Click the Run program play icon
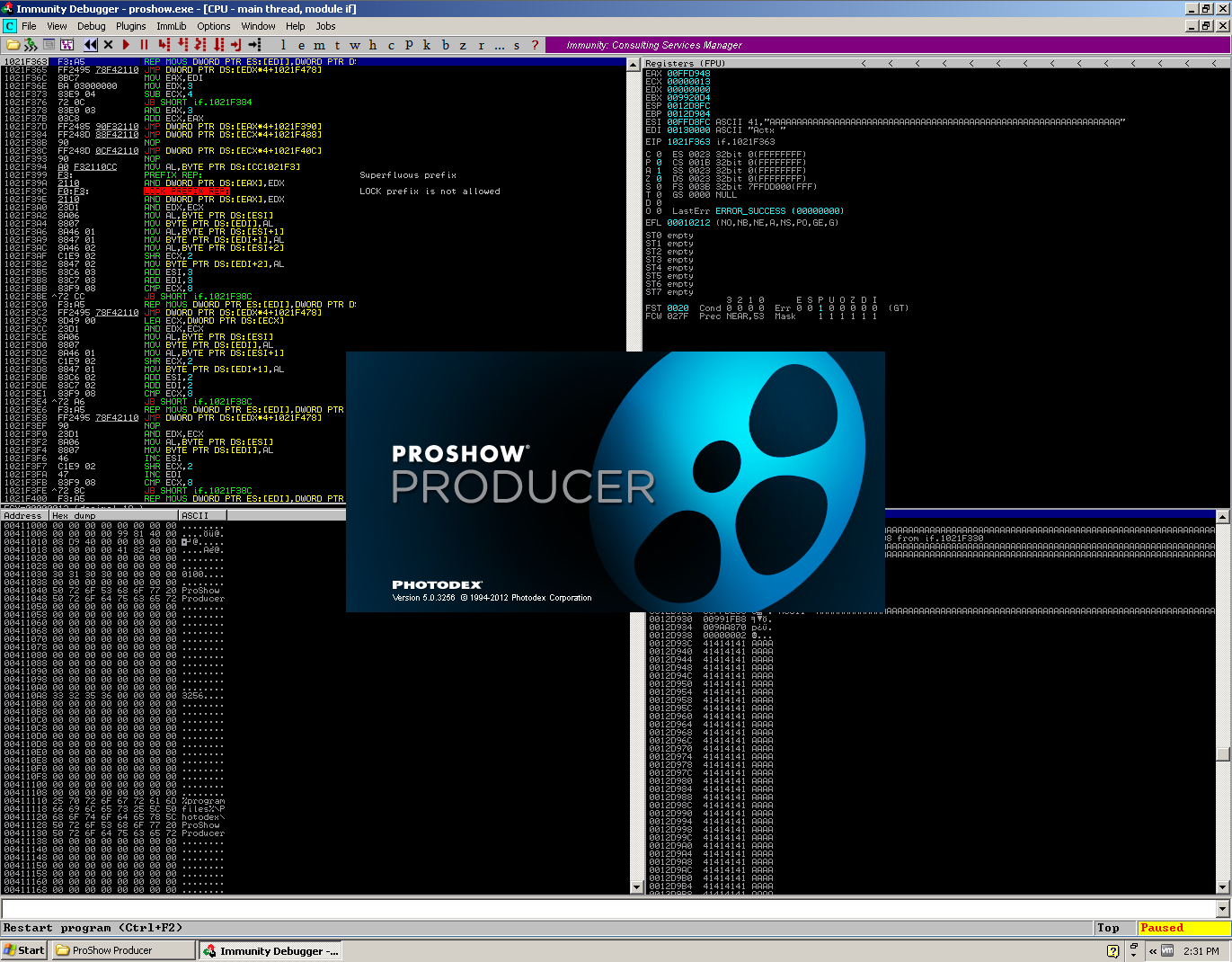Image resolution: width=1232 pixels, height=962 pixels. click(126, 45)
